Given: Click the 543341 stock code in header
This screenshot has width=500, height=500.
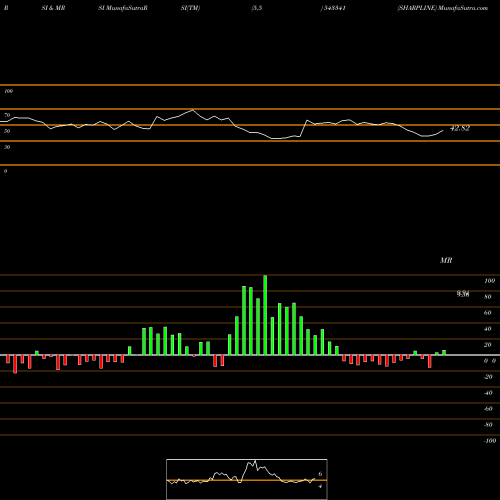Looking at the screenshot, I should tap(334, 8).
